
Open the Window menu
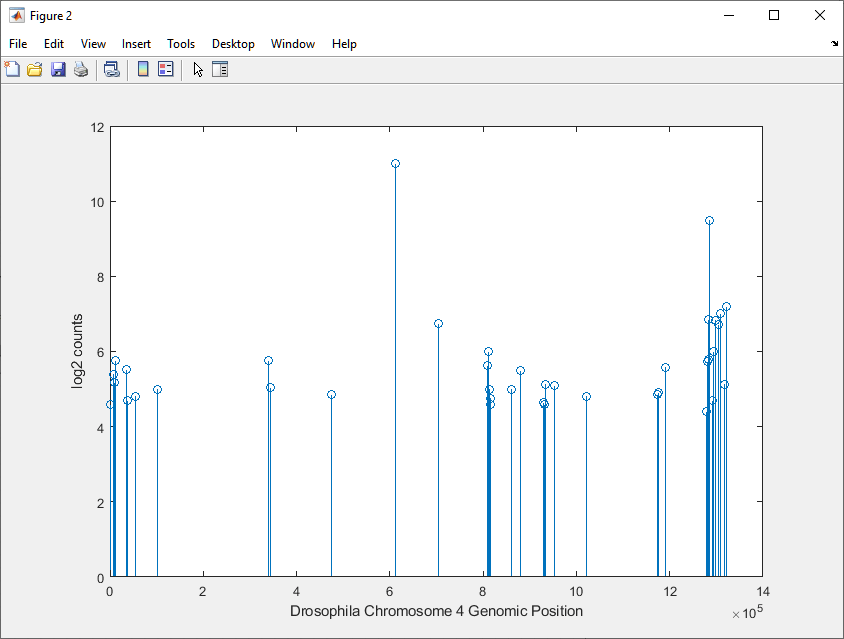pyautogui.click(x=292, y=44)
